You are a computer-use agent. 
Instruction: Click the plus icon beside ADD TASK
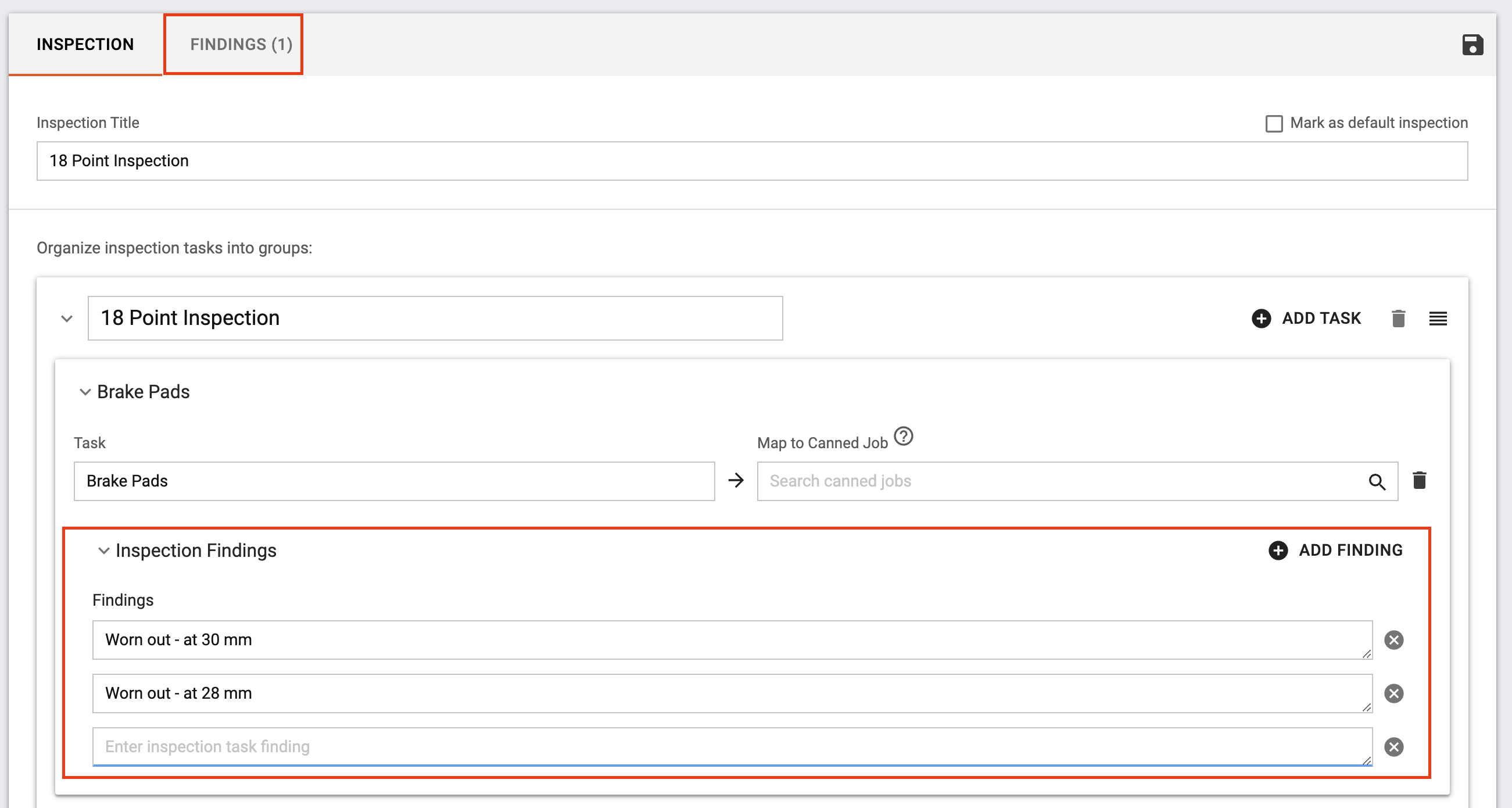[x=1261, y=319]
